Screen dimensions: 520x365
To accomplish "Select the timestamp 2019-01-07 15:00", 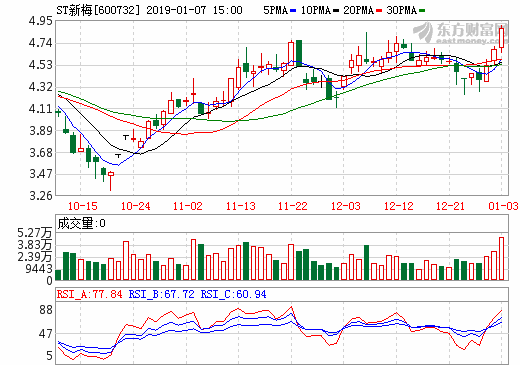I will [x=194, y=10].
